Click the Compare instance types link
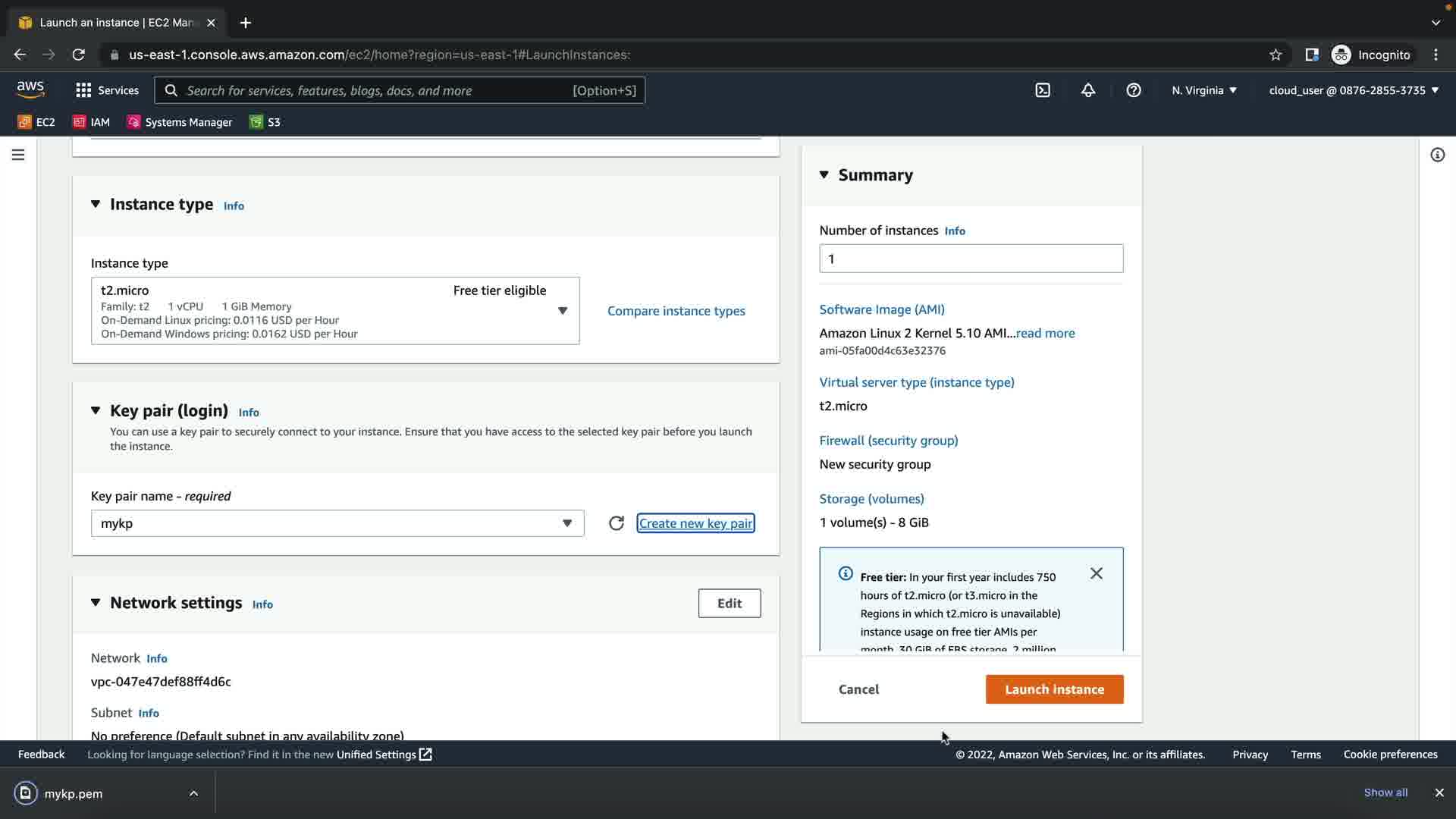This screenshot has width=1456, height=819. tap(676, 311)
